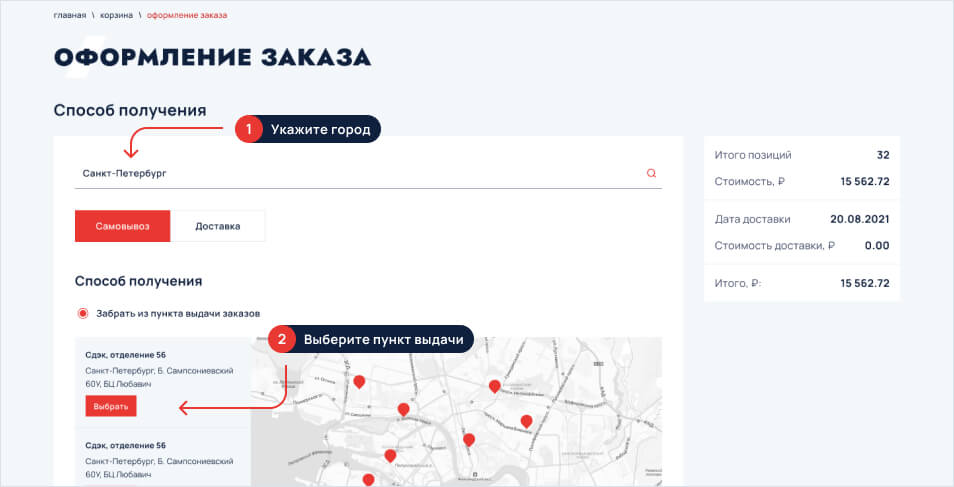954x487 pixels.
Task: Switch to the Доставка tab
Action: click(x=217, y=226)
